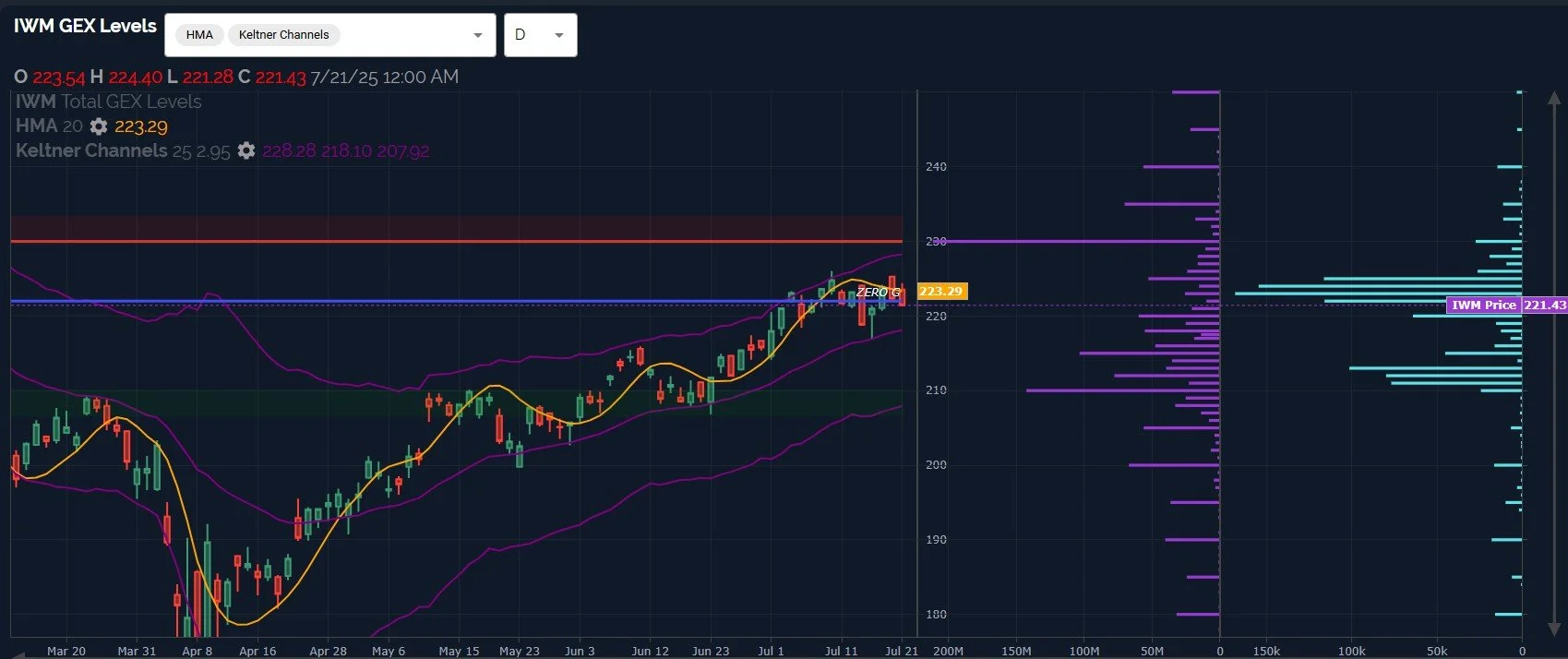
Task: Click the Jul 11 date axis label
Action: pyautogui.click(x=841, y=651)
